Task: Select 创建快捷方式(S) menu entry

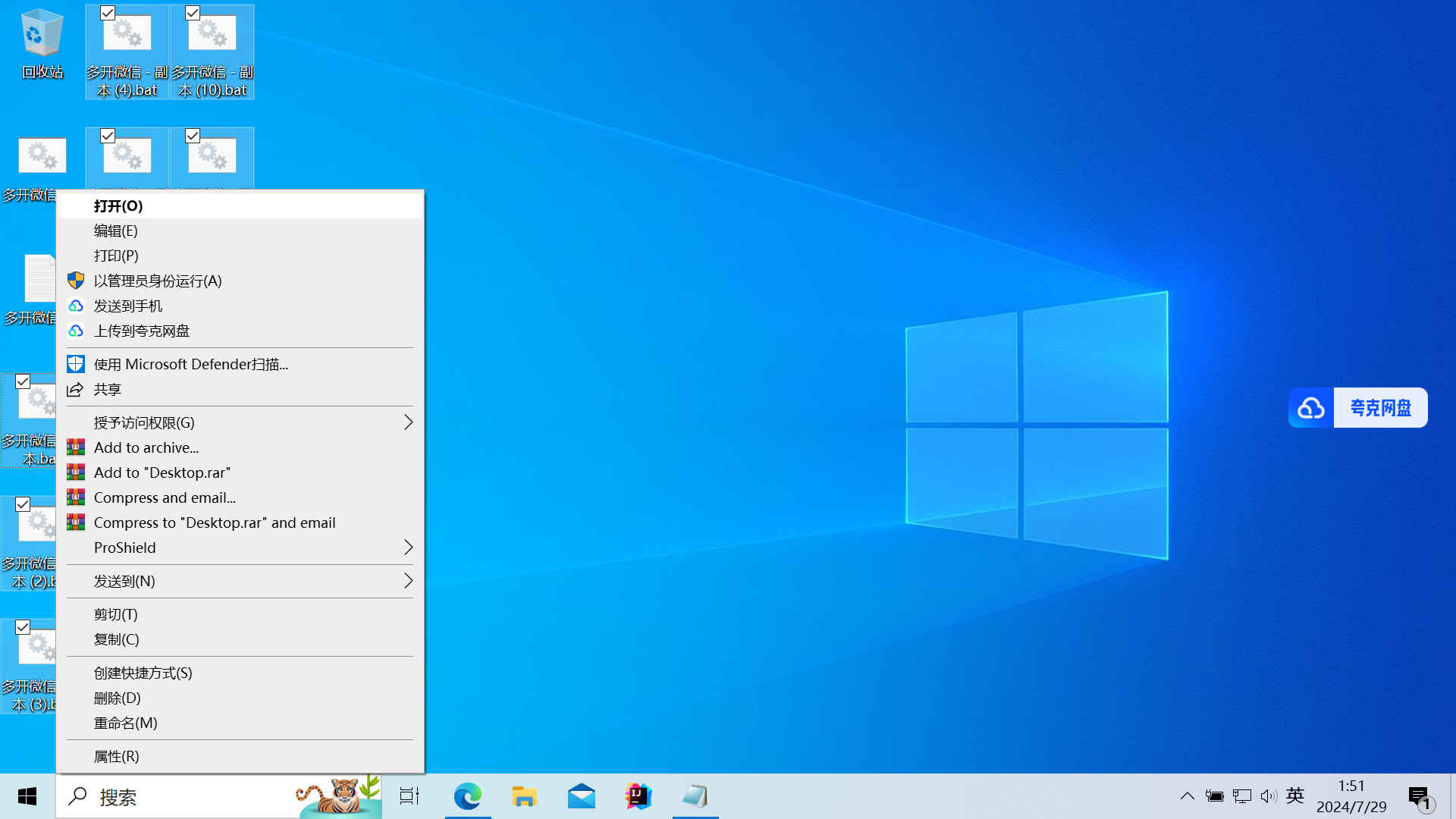Action: (240, 673)
